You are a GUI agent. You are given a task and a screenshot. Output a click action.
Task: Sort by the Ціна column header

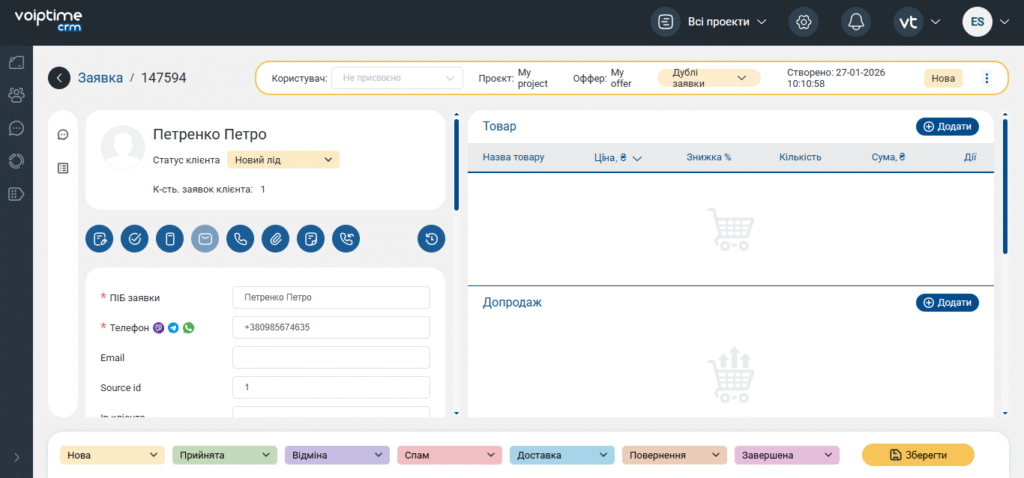coord(618,157)
